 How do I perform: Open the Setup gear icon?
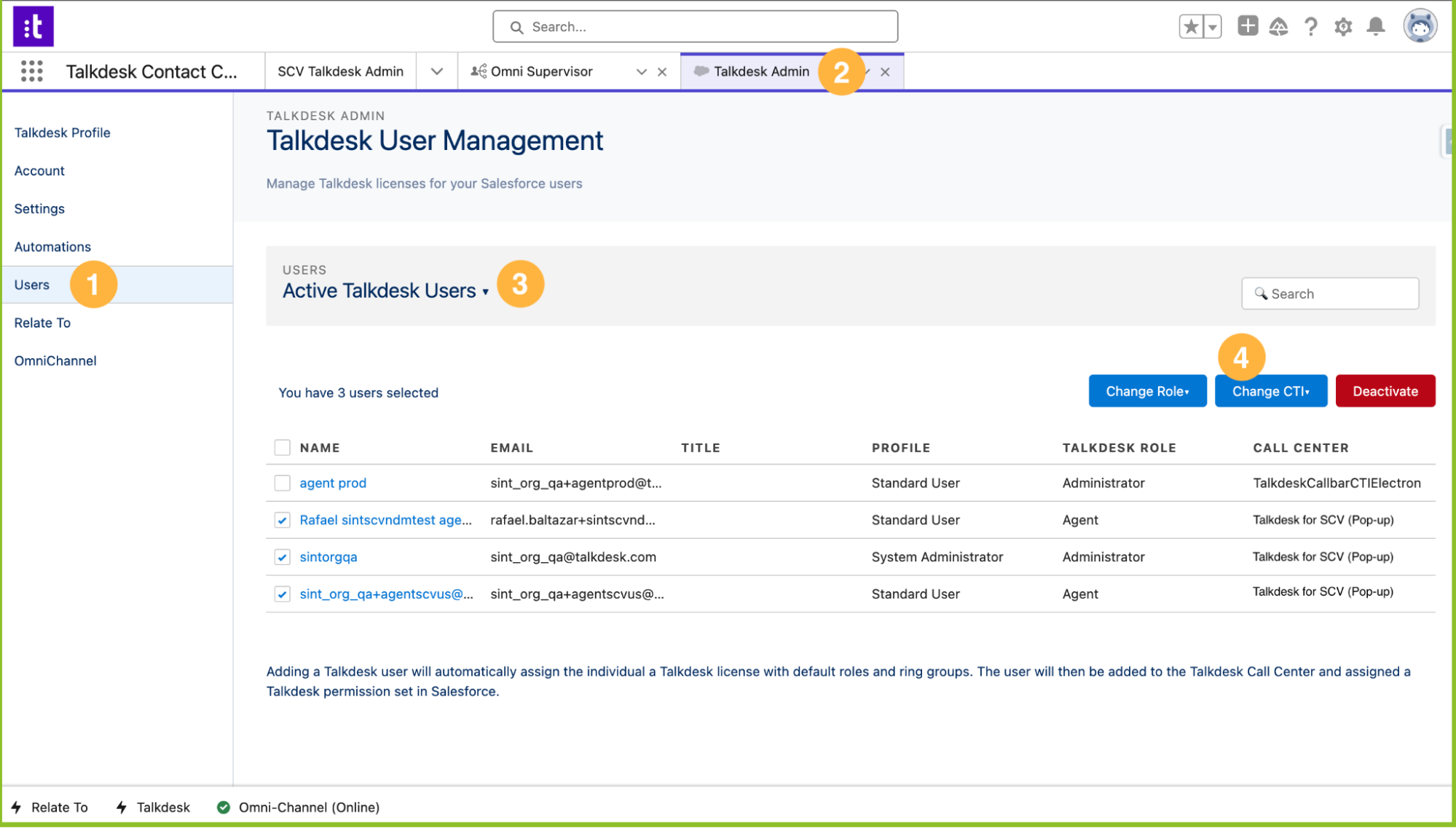1343,27
